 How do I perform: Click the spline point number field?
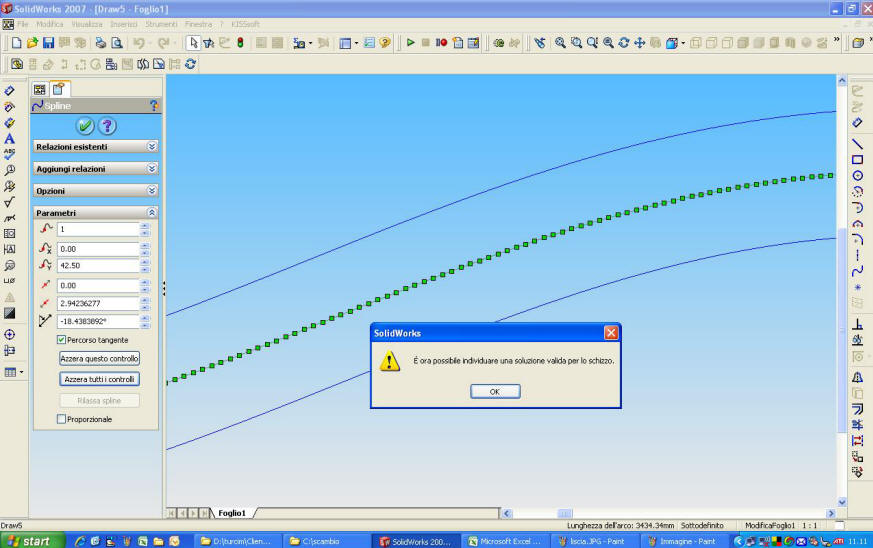(98, 229)
